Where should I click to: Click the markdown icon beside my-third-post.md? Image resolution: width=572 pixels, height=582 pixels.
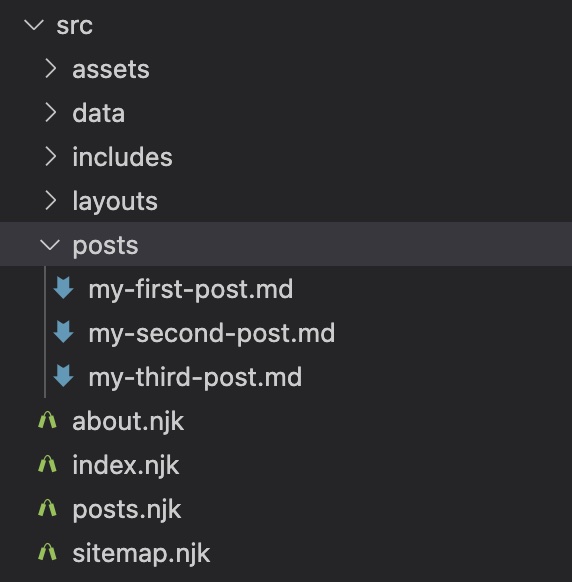(63, 376)
